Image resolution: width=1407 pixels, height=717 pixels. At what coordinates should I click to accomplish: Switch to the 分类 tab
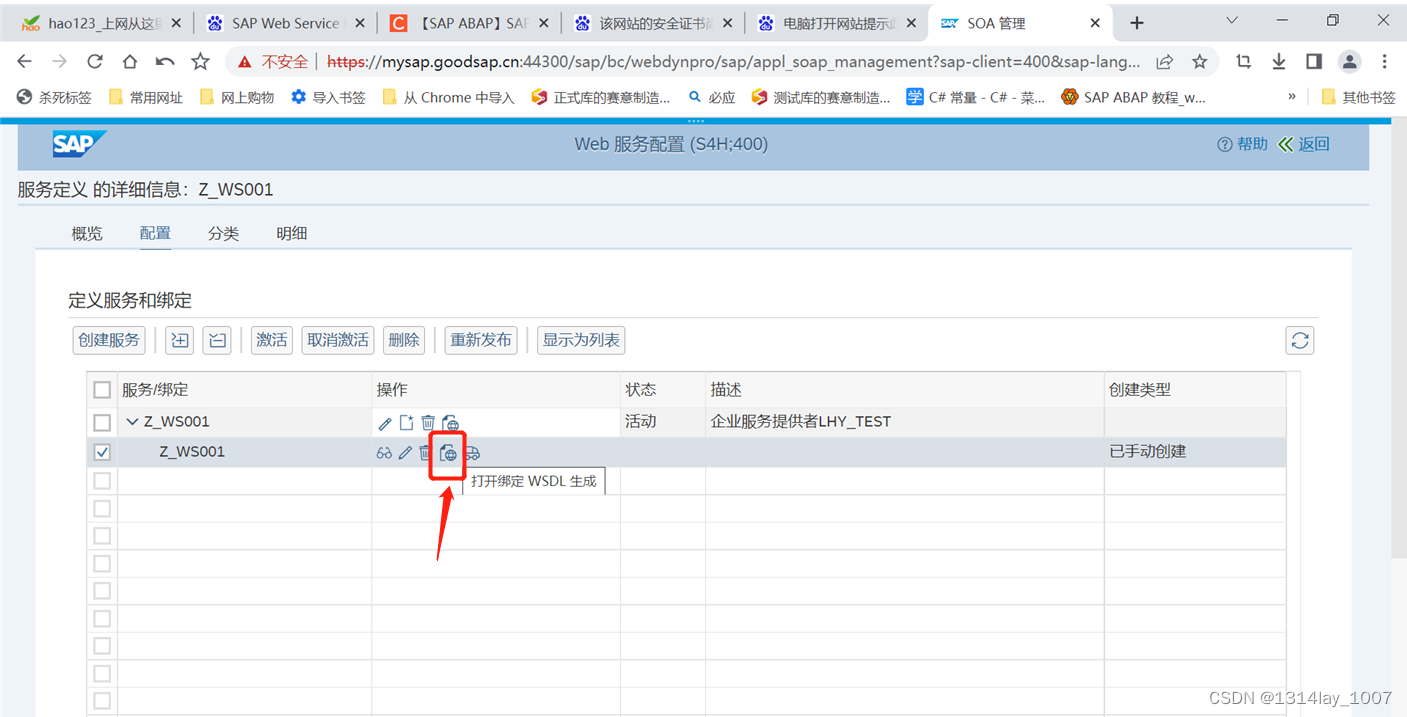tap(223, 234)
